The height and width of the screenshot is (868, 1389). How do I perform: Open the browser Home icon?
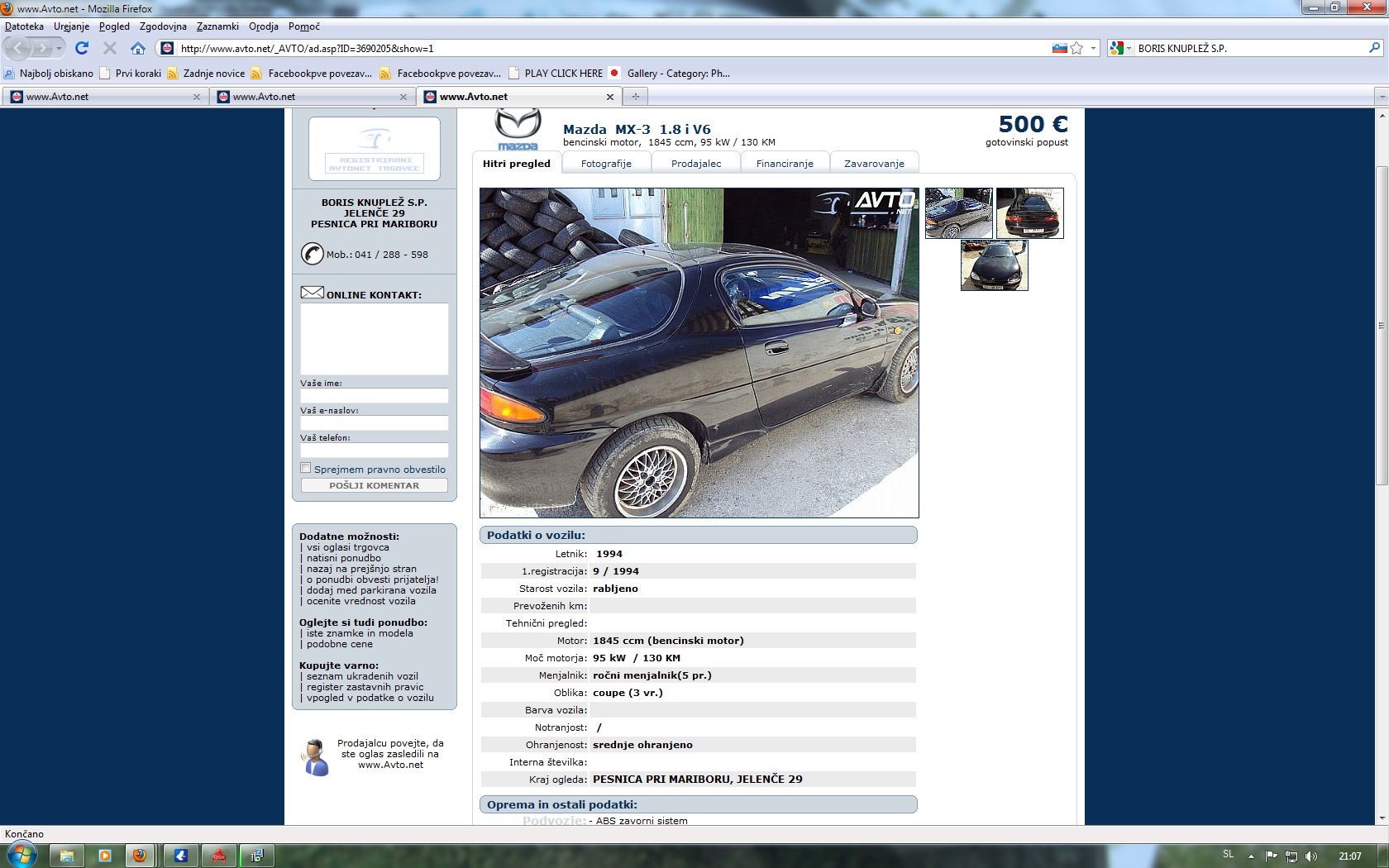click(138, 48)
